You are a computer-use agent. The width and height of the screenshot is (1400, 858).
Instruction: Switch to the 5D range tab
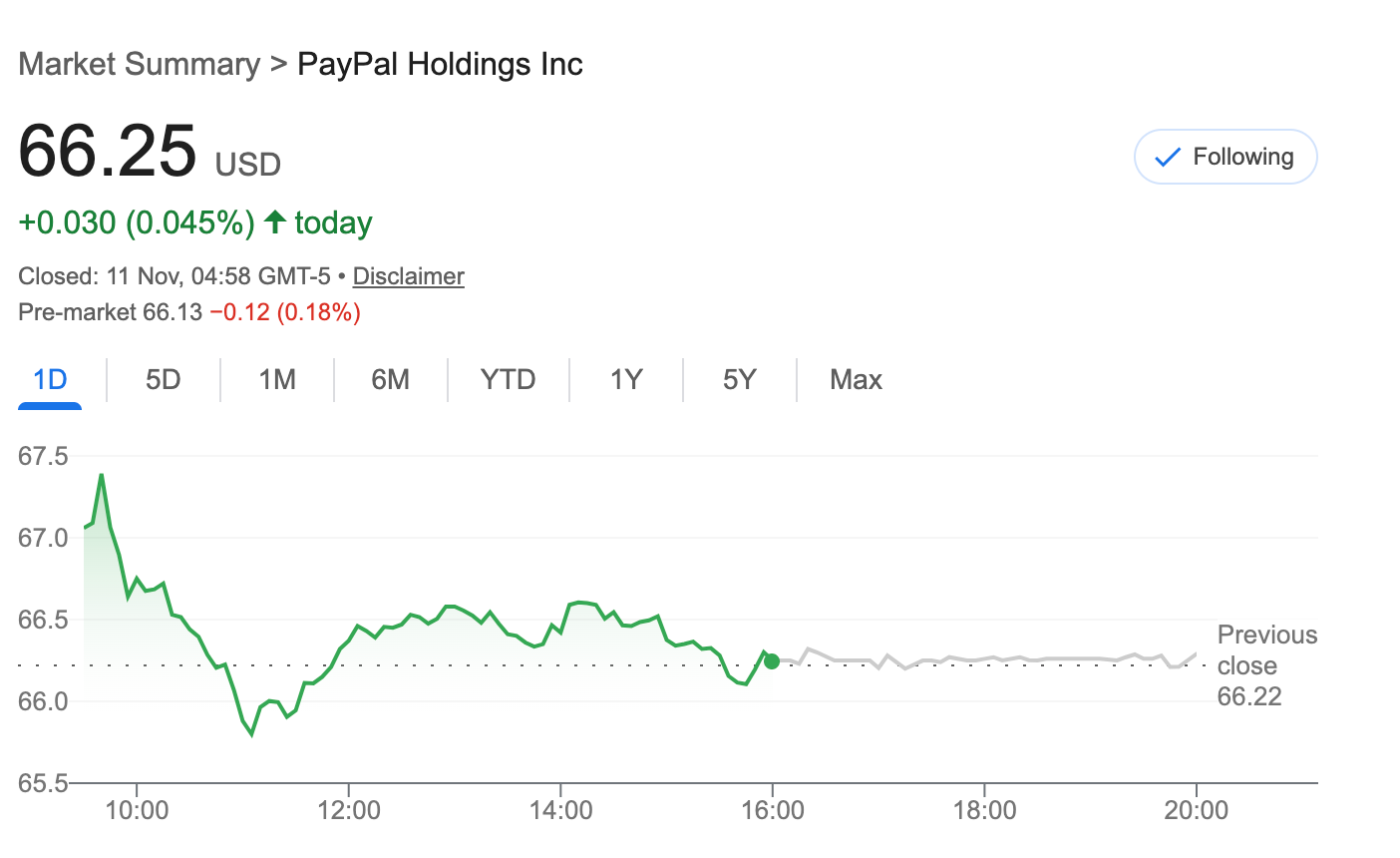163,379
